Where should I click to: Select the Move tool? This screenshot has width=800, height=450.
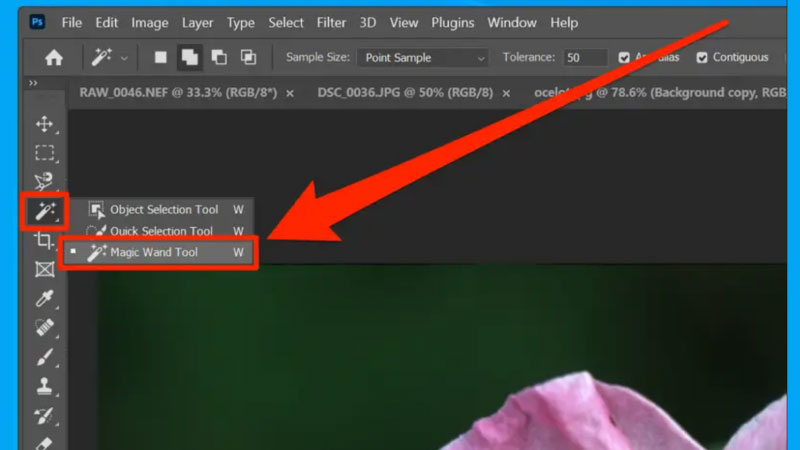(45, 124)
